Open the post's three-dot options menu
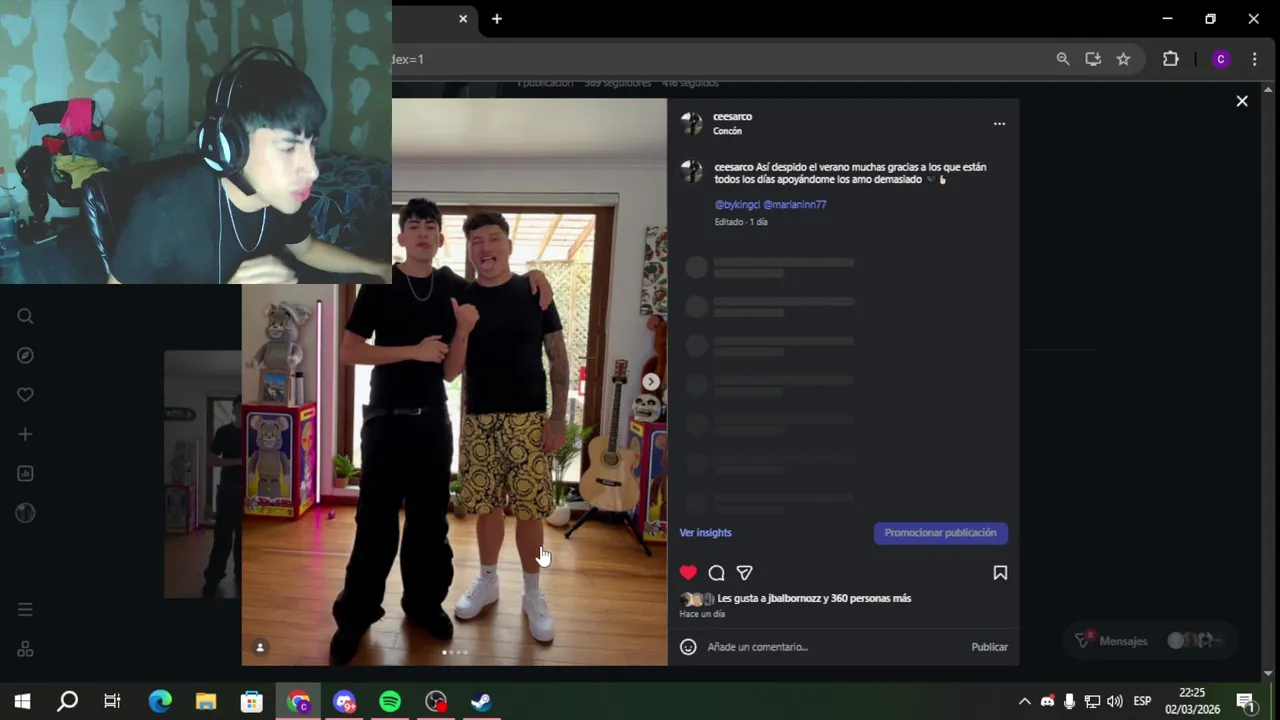The height and width of the screenshot is (720, 1280). coord(999,124)
